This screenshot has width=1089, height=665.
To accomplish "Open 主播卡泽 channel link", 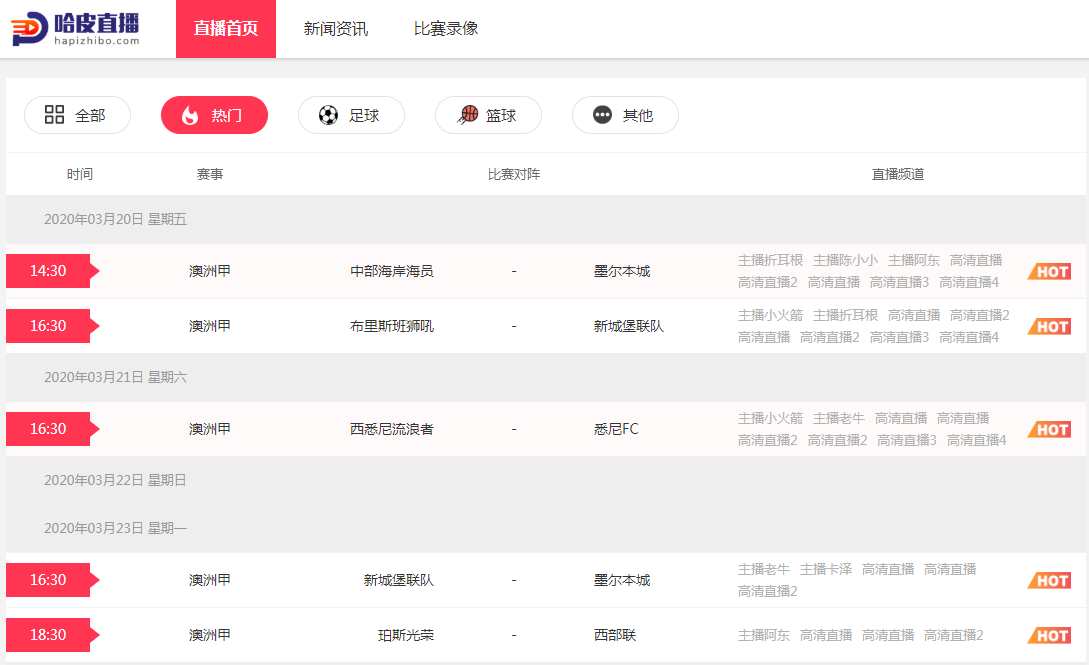I will coord(826,569).
